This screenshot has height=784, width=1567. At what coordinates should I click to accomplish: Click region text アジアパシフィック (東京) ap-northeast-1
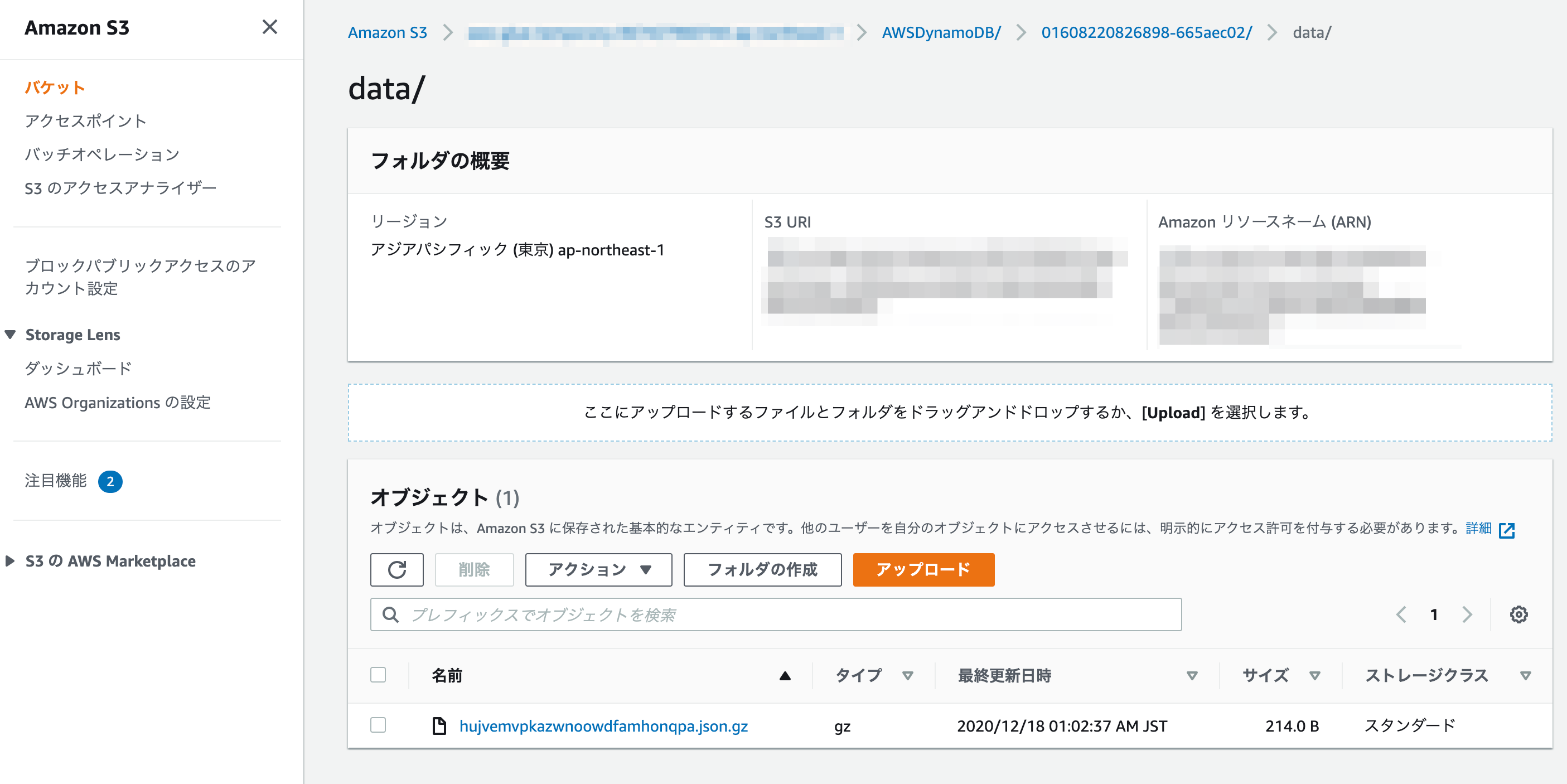coord(517,250)
